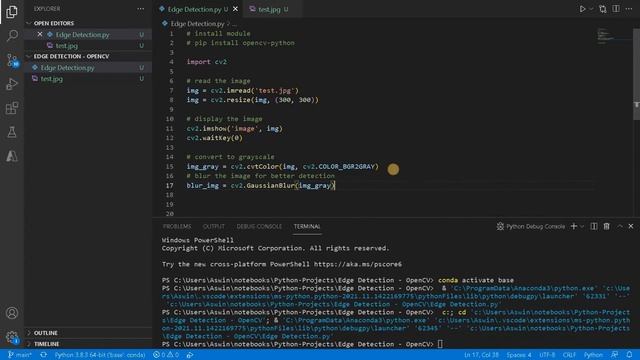The height and width of the screenshot is (360, 640).
Task: Click the editor minimap
Action: (612, 36)
